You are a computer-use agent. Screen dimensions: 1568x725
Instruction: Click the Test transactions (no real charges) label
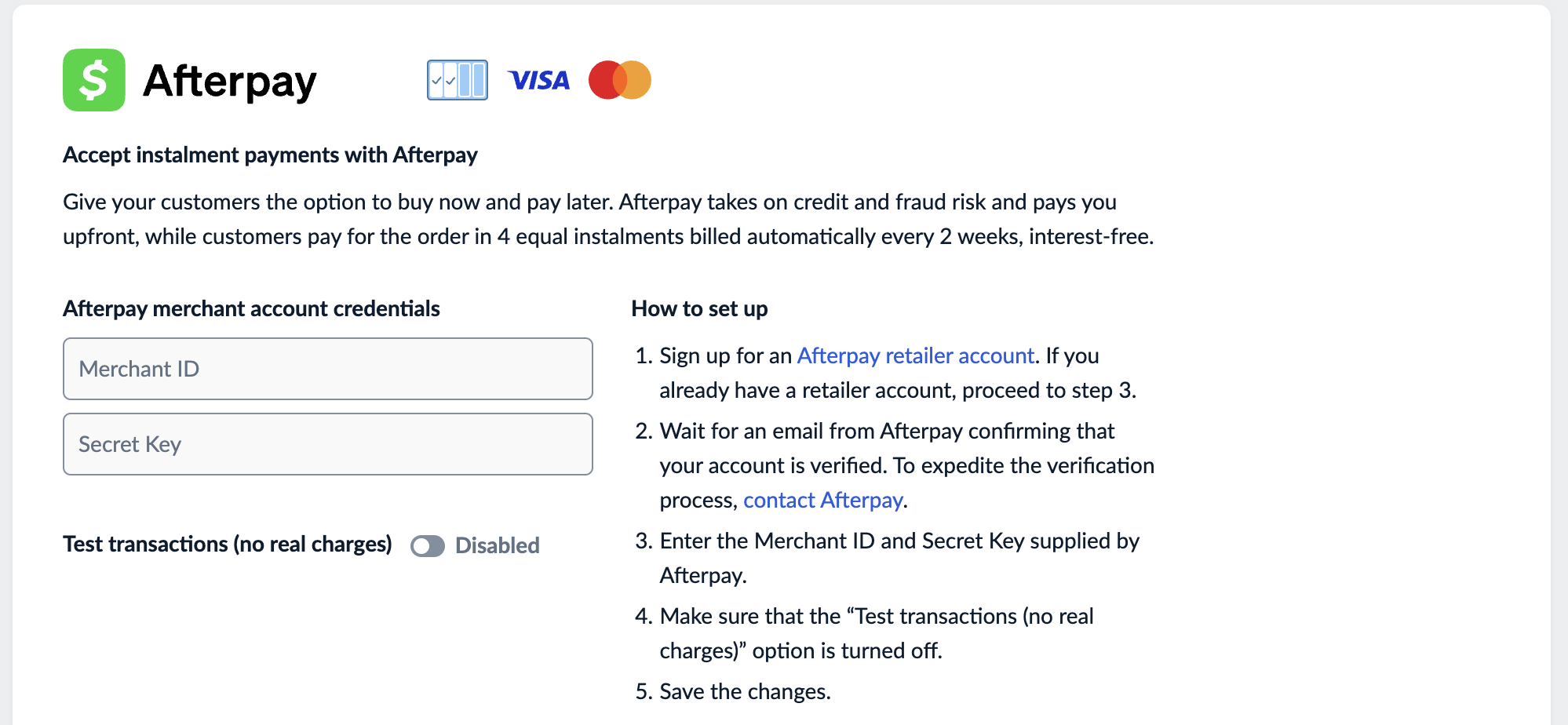tap(228, 545)
